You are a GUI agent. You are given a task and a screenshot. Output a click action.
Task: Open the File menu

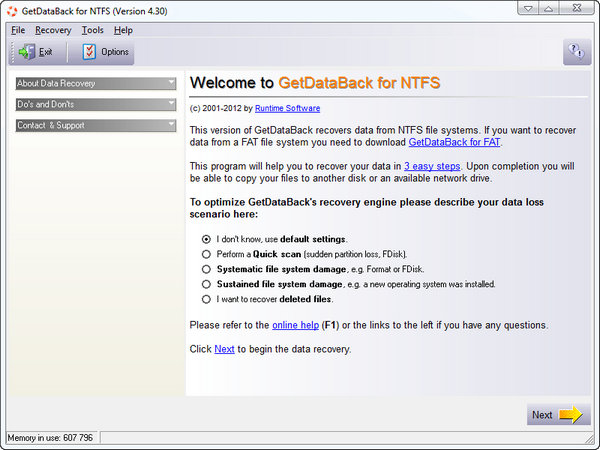(18, 30)
